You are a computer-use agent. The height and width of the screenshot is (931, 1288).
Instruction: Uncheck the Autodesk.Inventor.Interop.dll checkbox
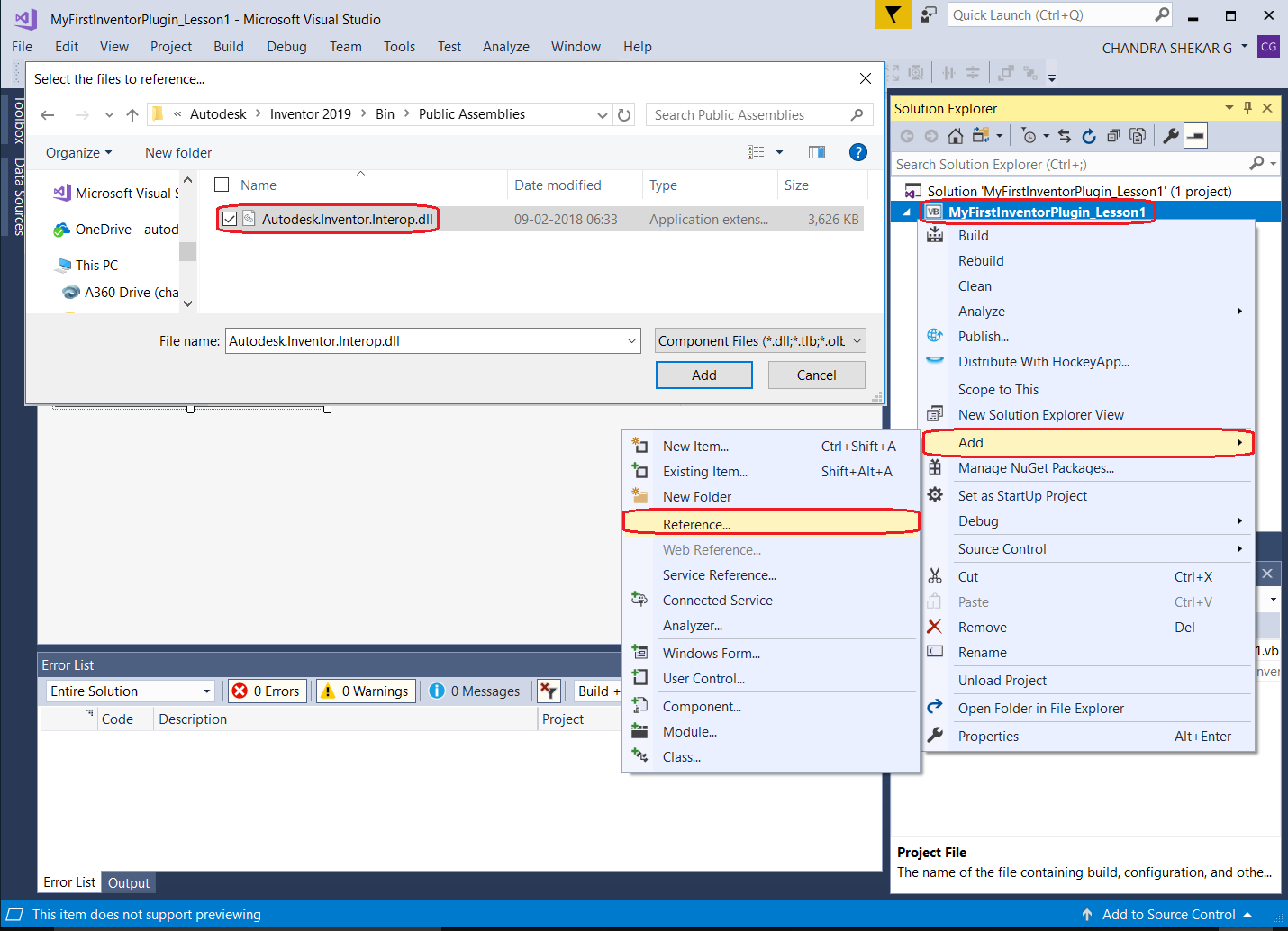coord(230,219)
